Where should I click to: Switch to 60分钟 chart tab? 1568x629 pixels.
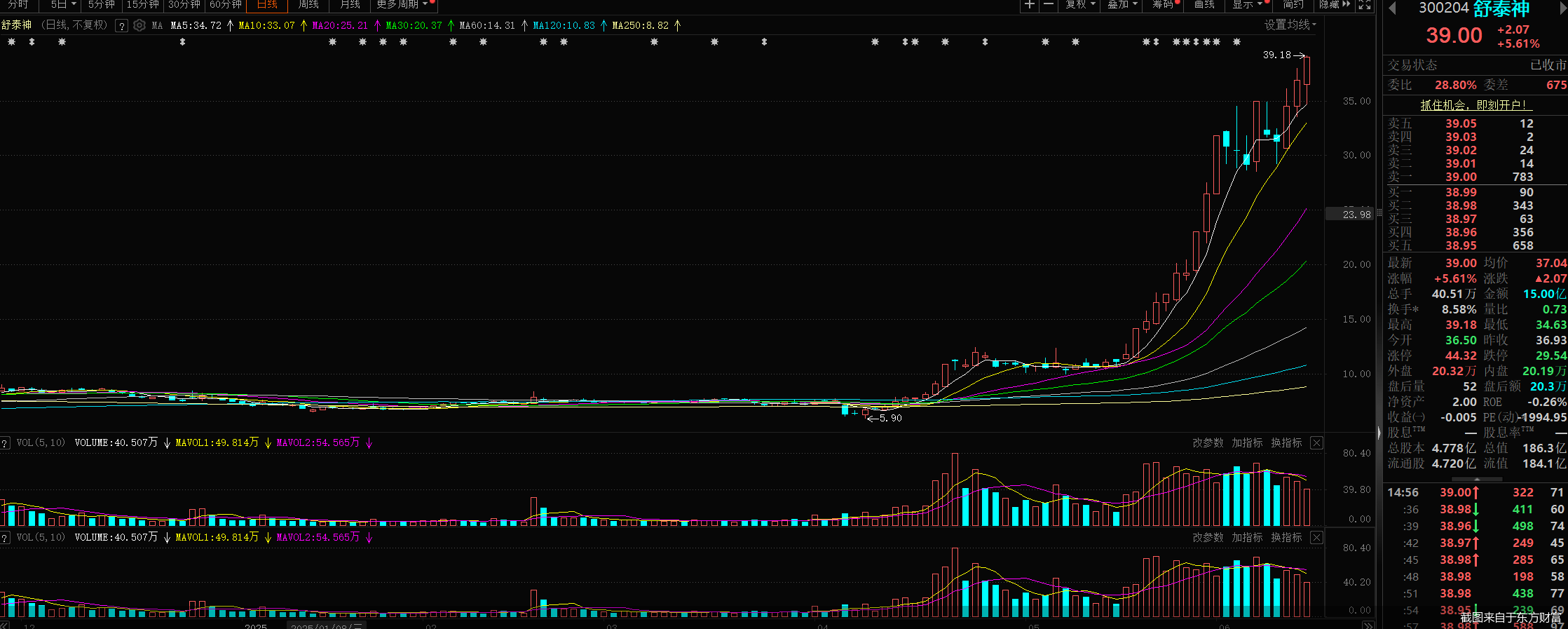point(226,5)
